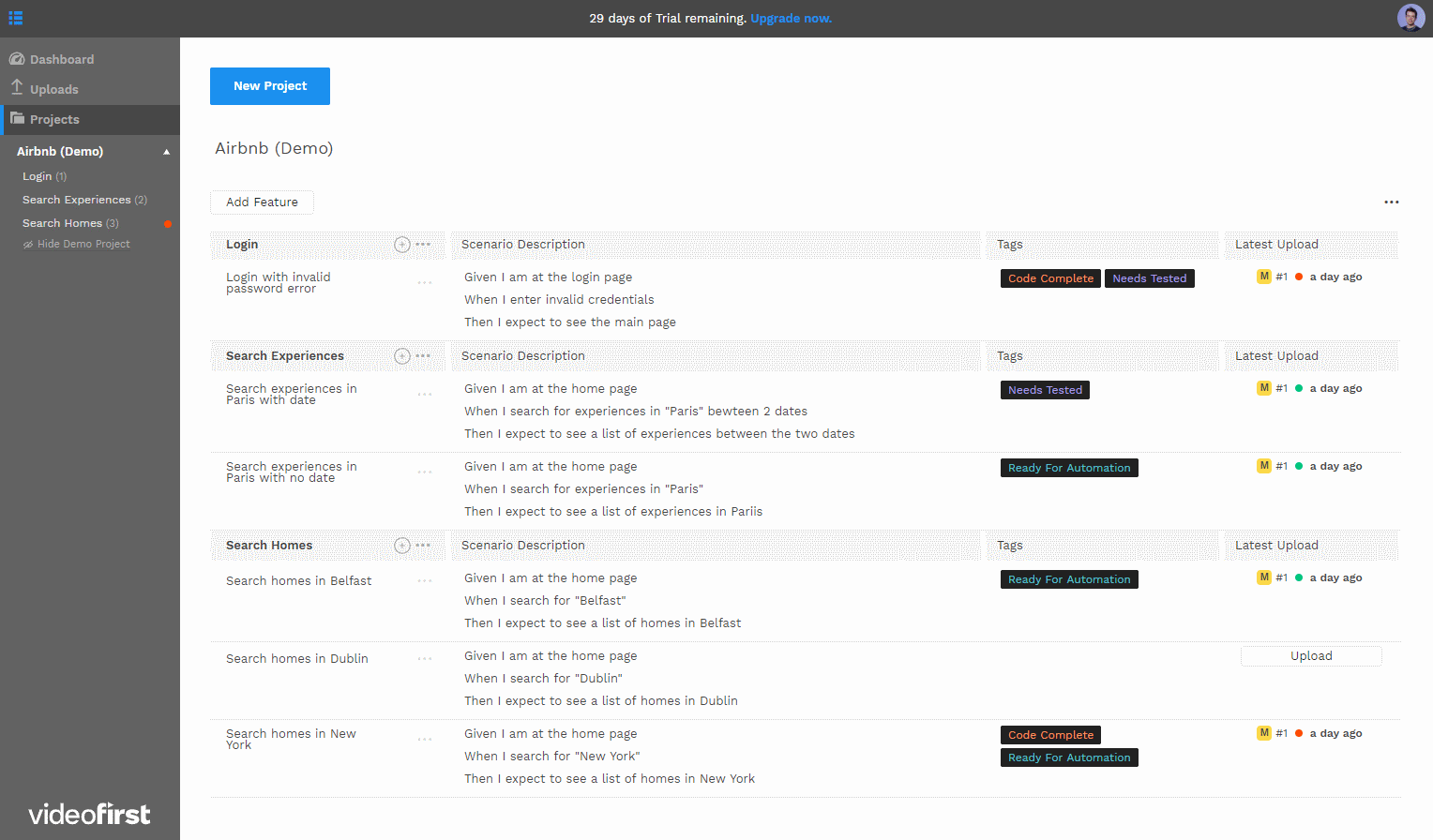Click Needs Tested tag on Login scenario

point(1150,278)
